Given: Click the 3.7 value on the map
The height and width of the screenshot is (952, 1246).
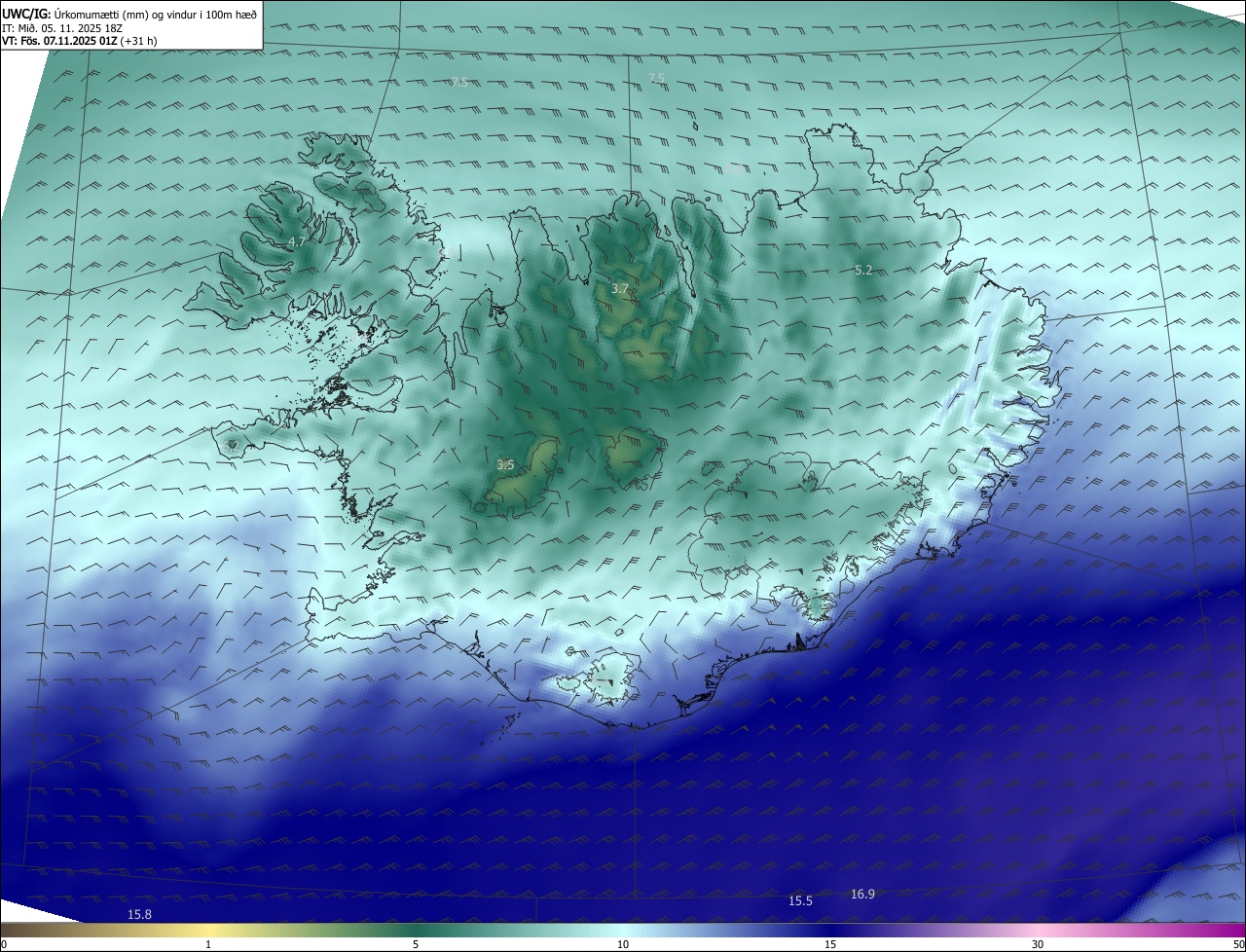Looking at the screenshot, I should click(x=620, y=288).
